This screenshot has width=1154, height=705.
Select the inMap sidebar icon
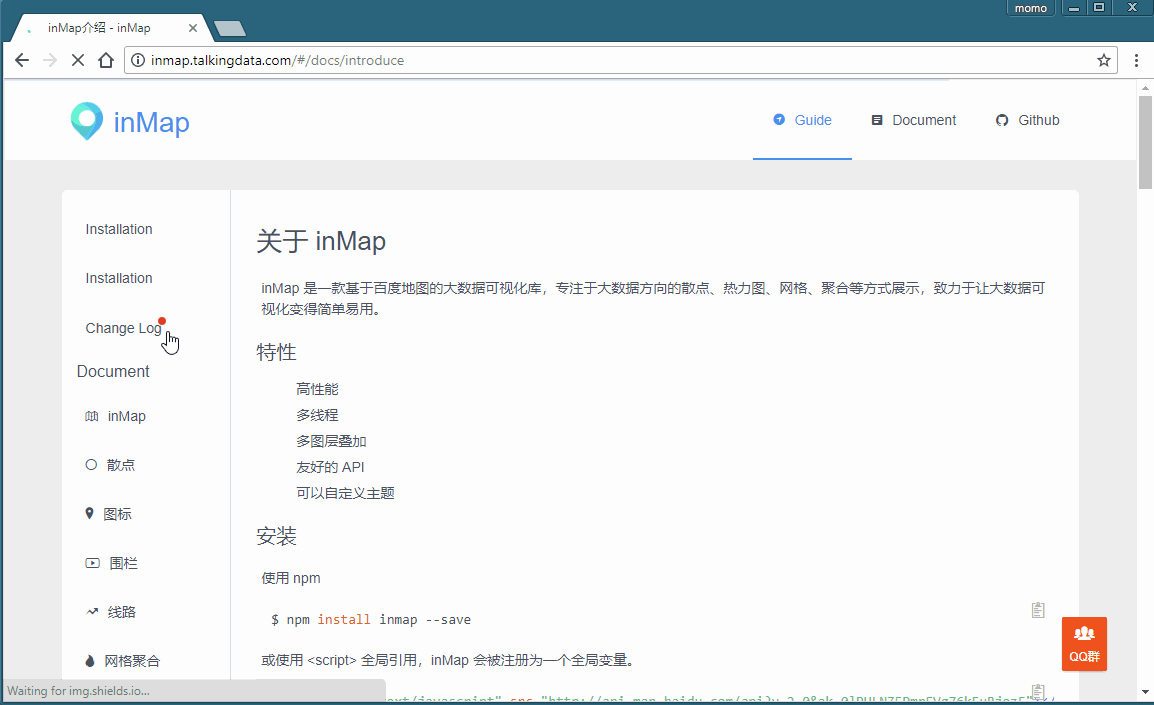click(x=91, y=416)
